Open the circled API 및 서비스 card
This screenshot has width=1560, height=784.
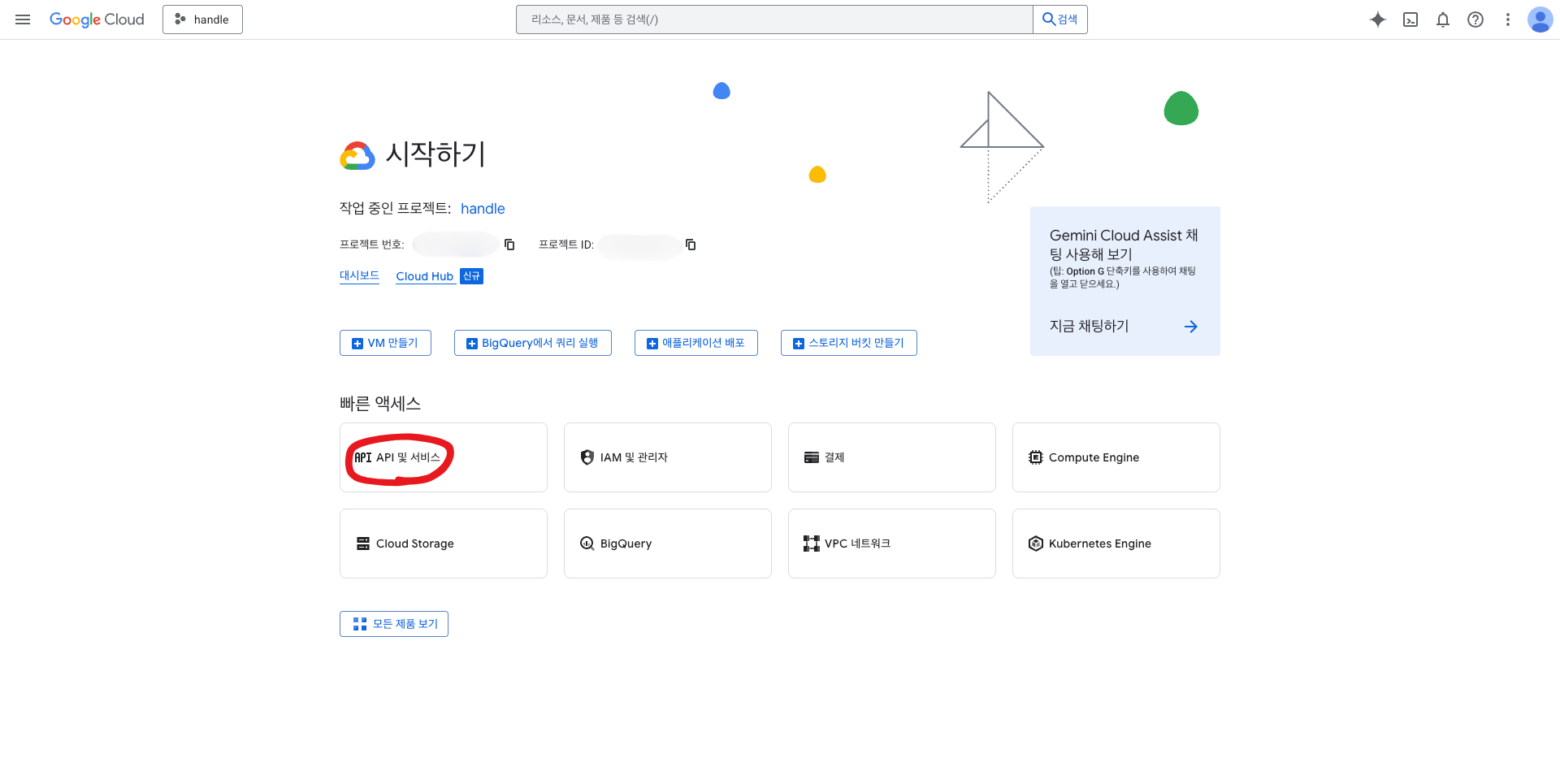click(x=443, y=457)
